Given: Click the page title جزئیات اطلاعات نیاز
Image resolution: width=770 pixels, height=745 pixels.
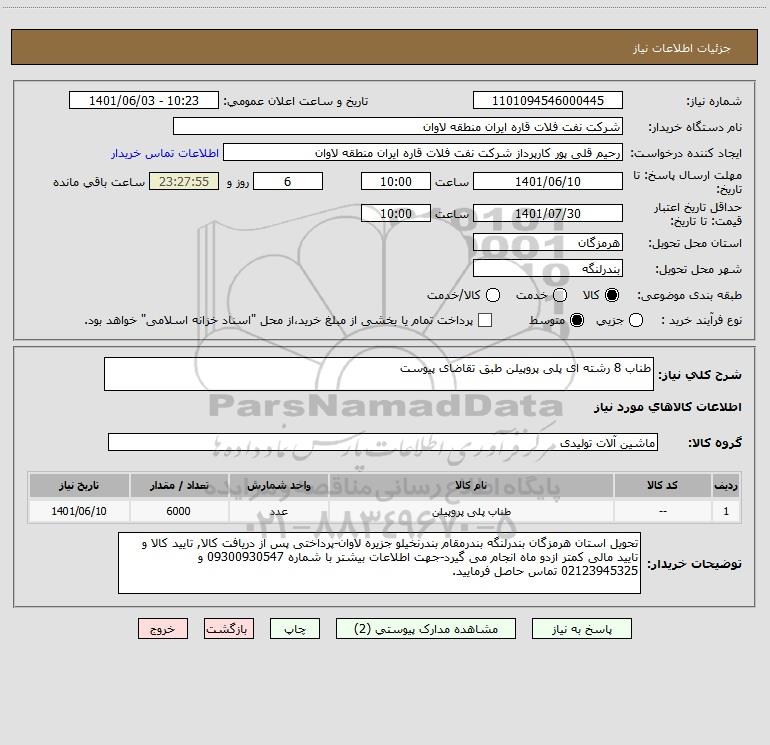Looking at the screenshot, I should click(682, 48).
